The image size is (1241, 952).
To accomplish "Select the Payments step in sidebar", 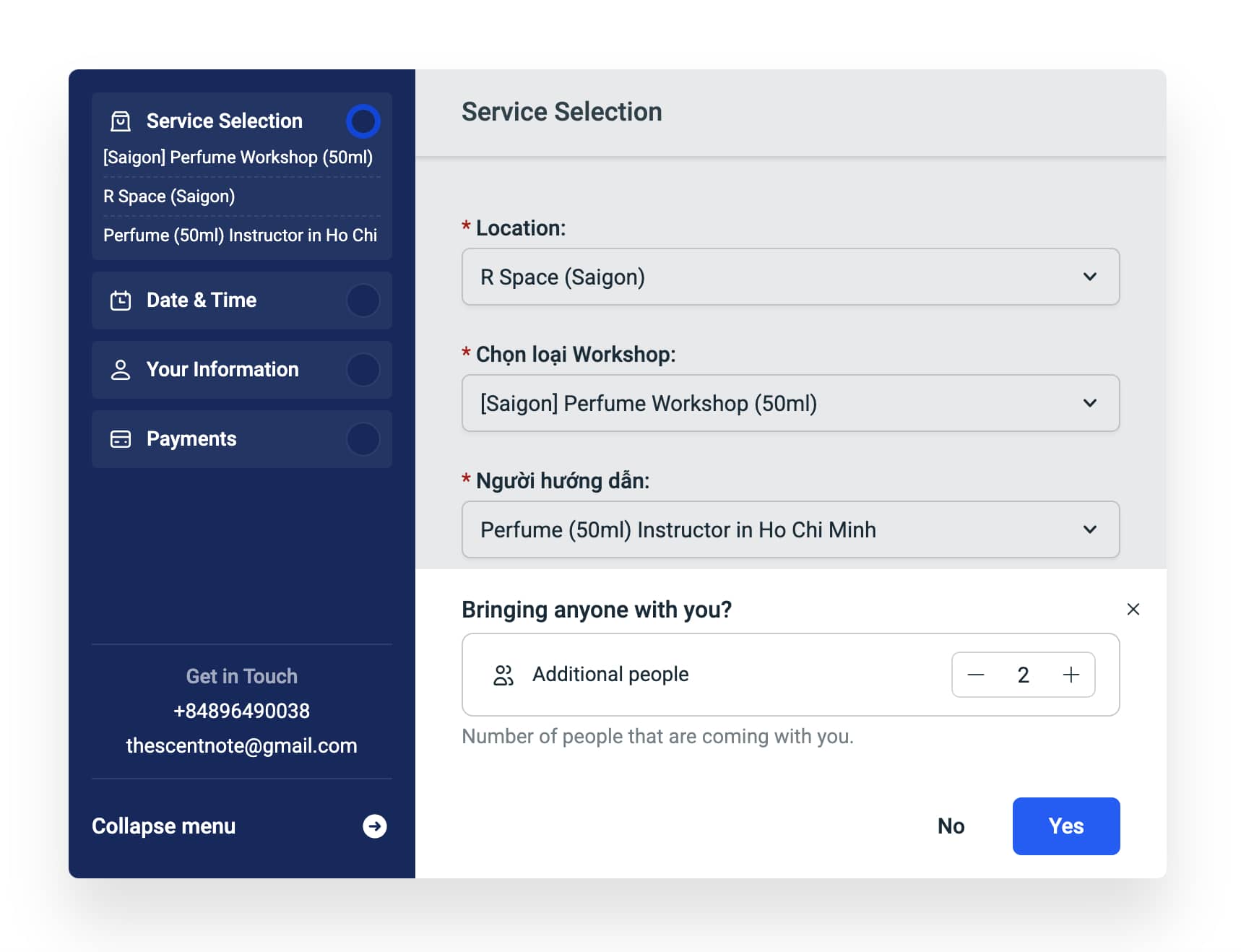I will 192,439.
